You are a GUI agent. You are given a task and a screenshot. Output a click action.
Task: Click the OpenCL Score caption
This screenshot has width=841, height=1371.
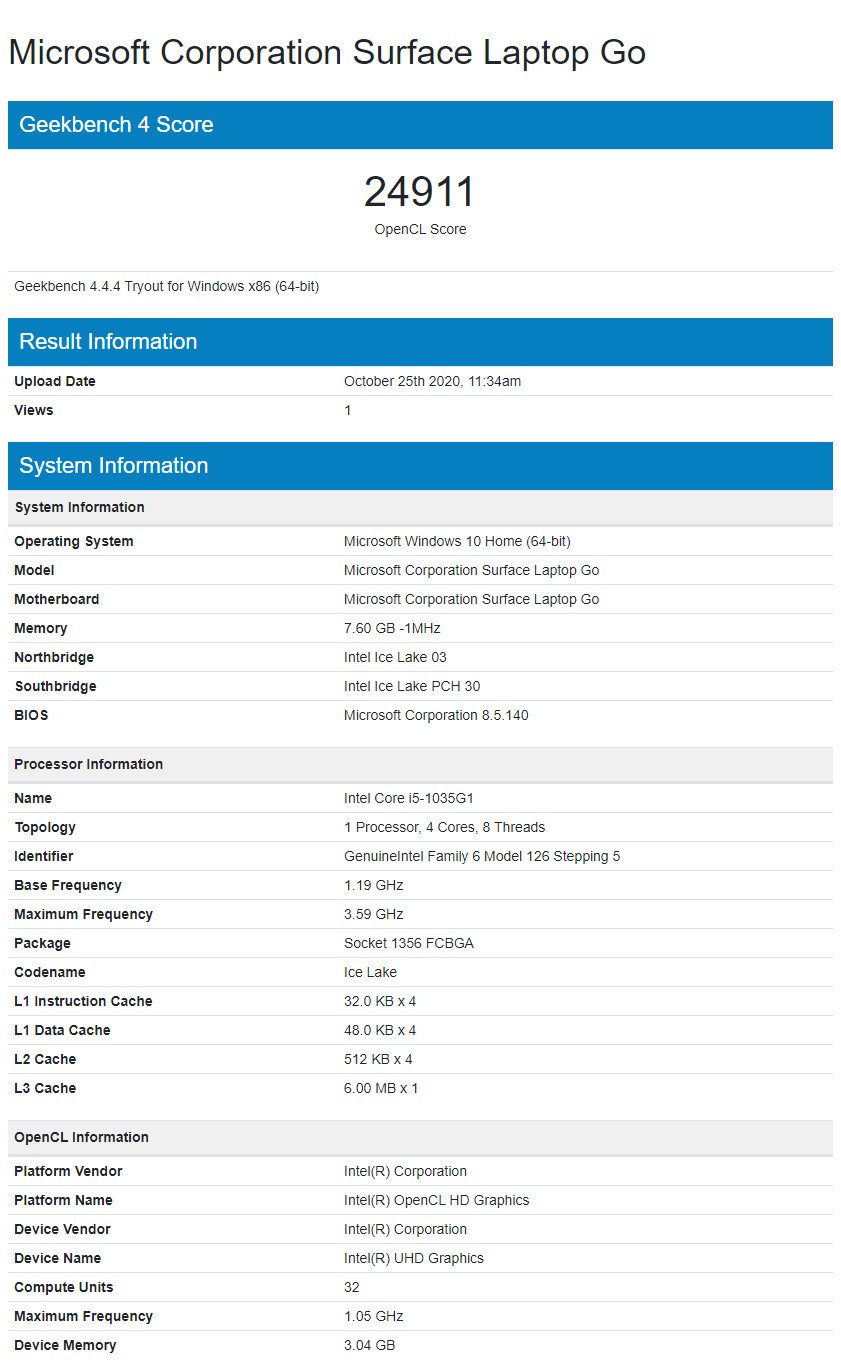click(420, 229)
